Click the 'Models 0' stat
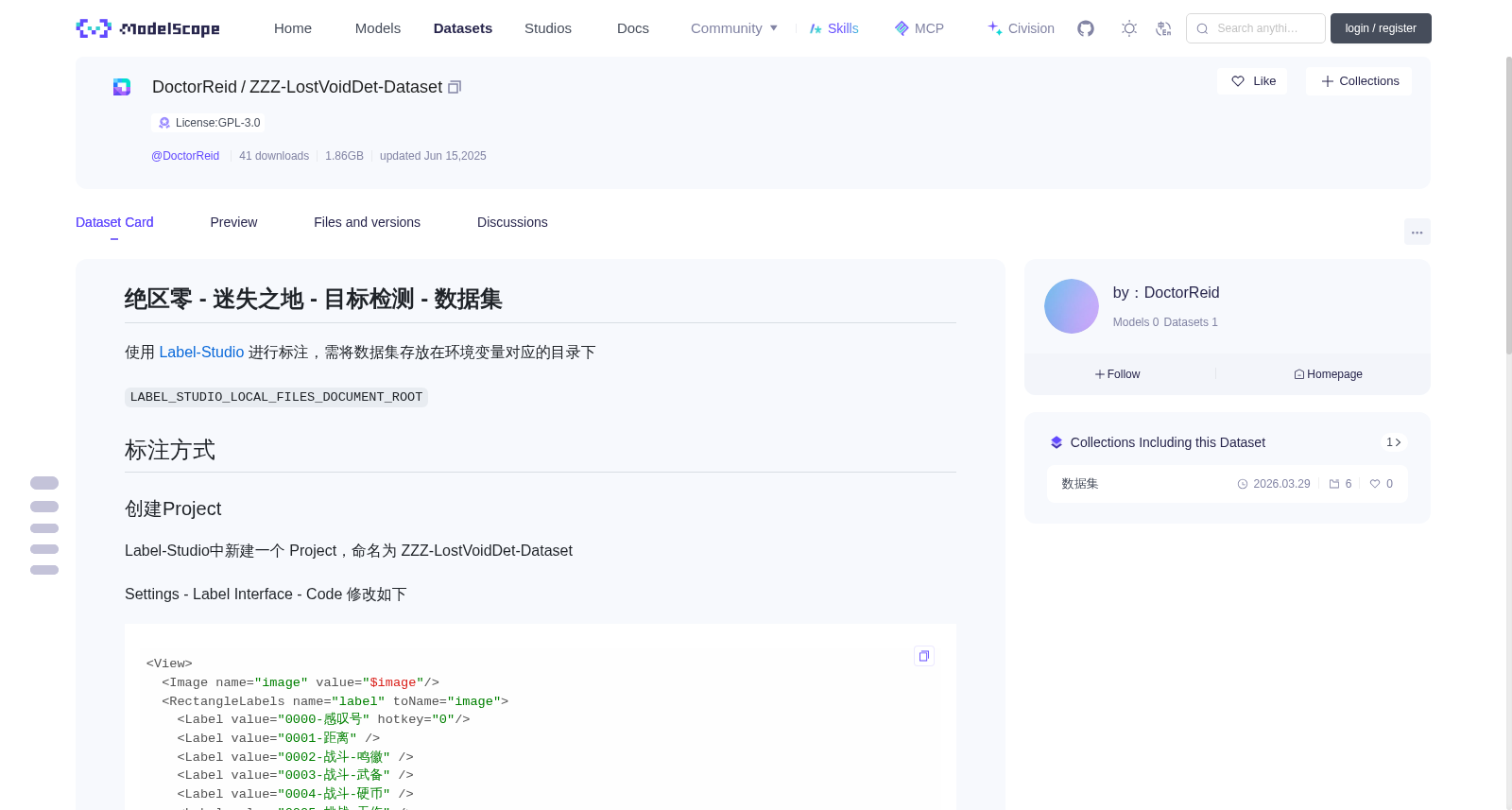Screen dimensions: 1512x810 click(1136, 322)
